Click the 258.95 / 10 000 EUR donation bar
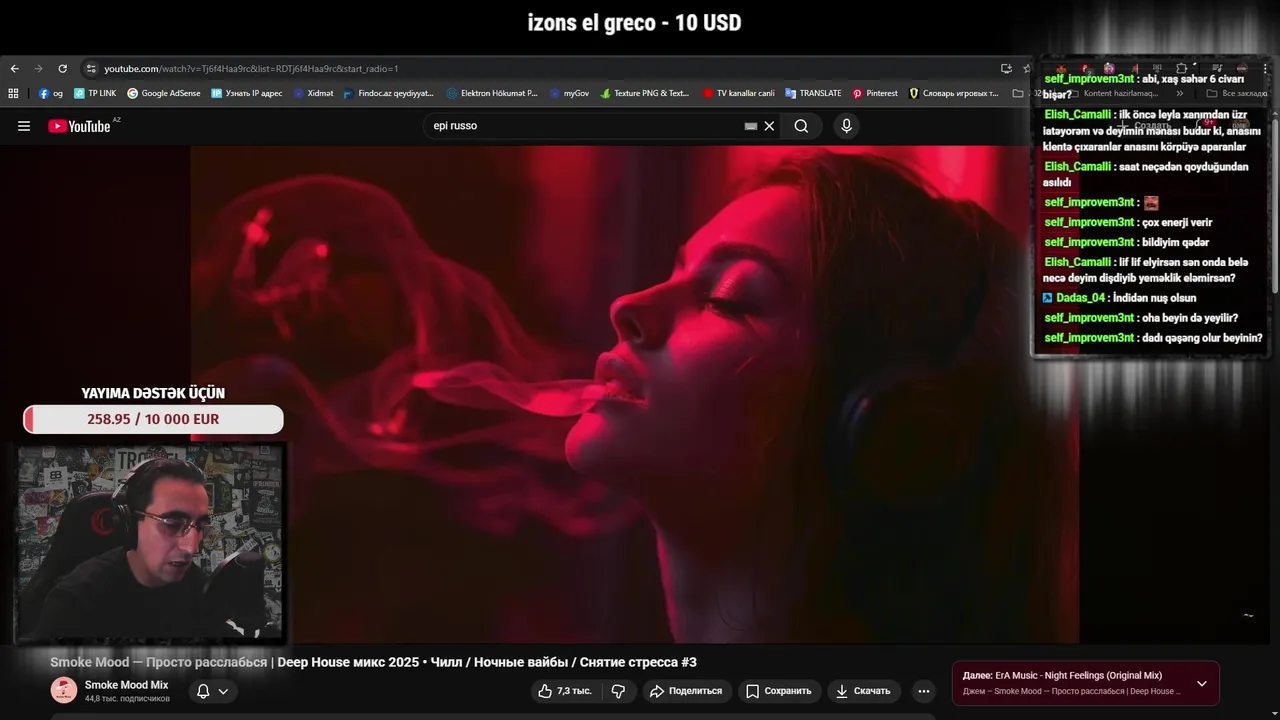 pos(153,419)
